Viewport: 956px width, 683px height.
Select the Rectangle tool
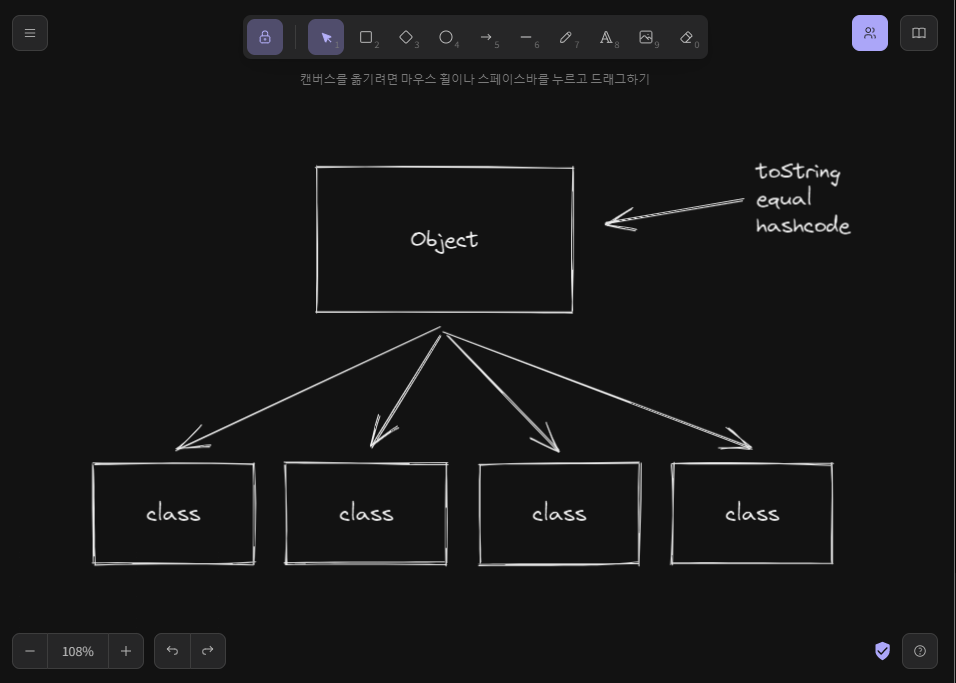pos(366,37)
